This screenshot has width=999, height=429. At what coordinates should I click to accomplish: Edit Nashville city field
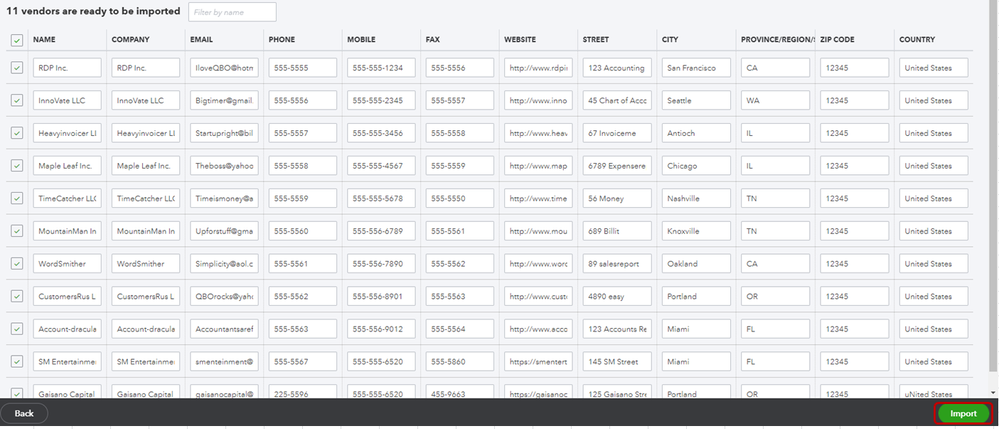[x=696, y=198]
